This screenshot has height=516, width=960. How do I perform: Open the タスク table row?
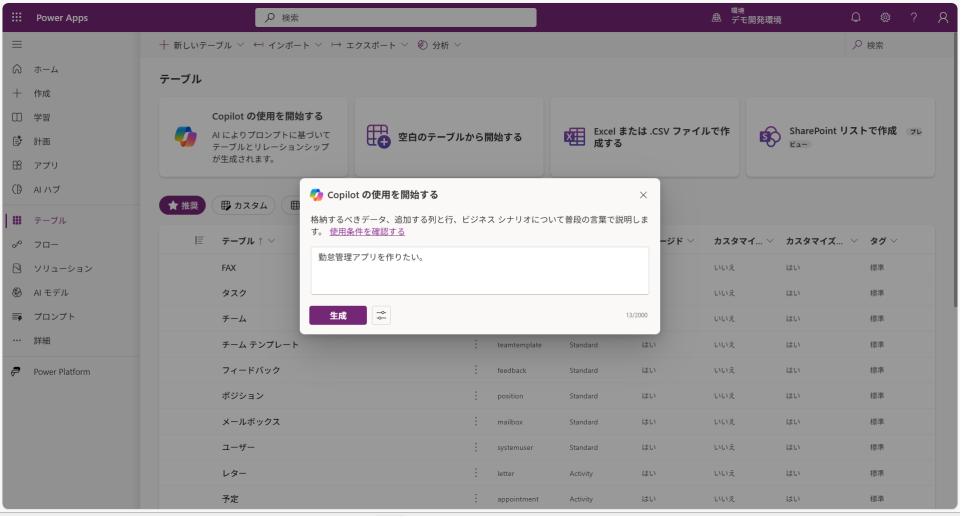pyautogui.click(x=234, y=293)
